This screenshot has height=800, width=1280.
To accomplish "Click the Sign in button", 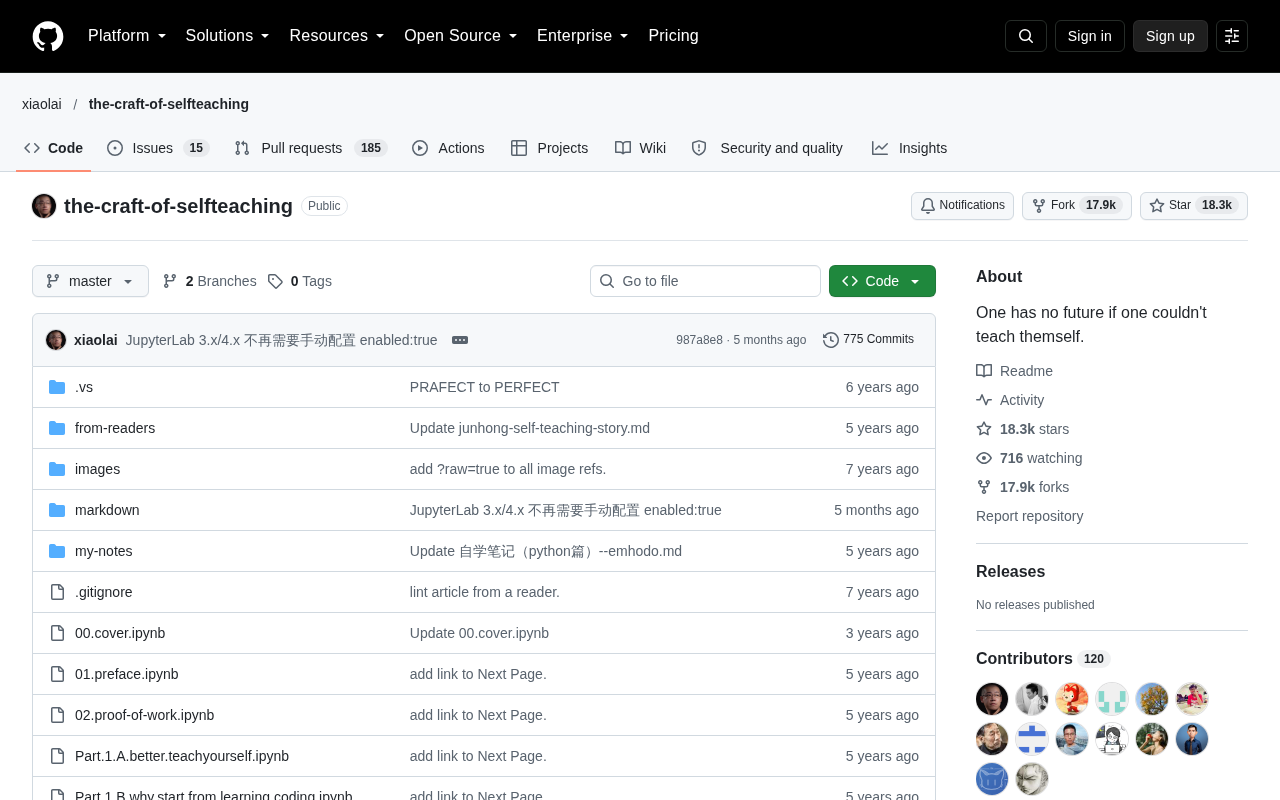I will click(1090, 36).
